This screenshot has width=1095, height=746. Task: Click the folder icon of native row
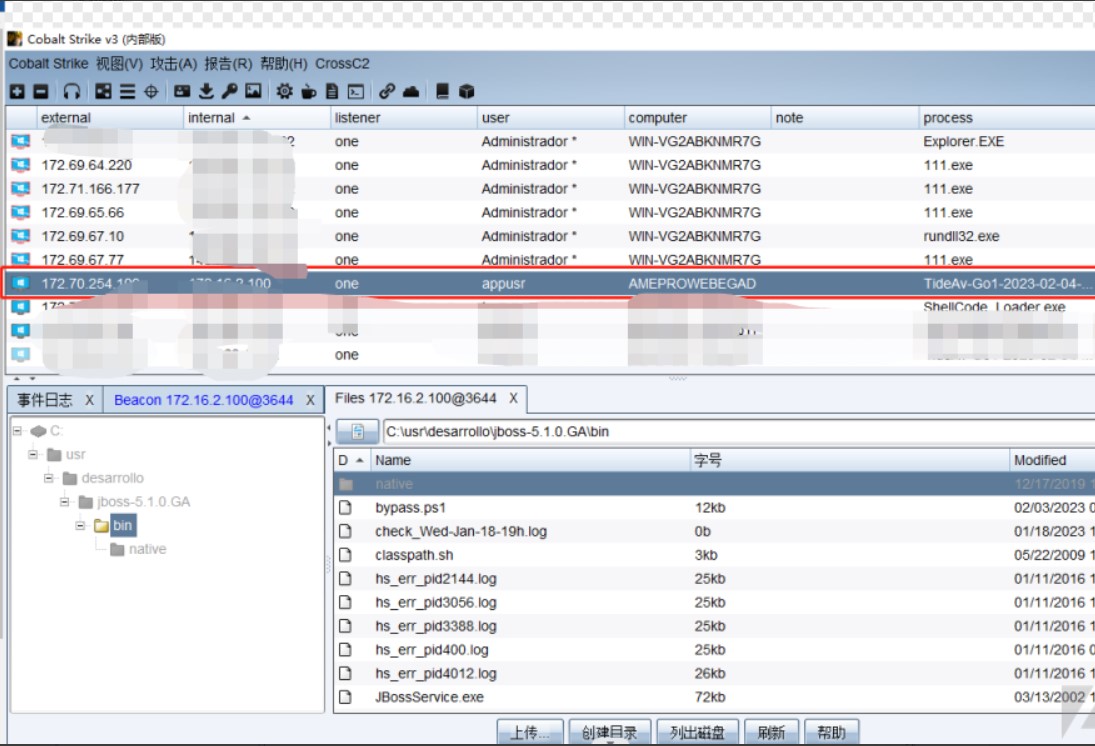pyautogui.click(x=346, y=484)
